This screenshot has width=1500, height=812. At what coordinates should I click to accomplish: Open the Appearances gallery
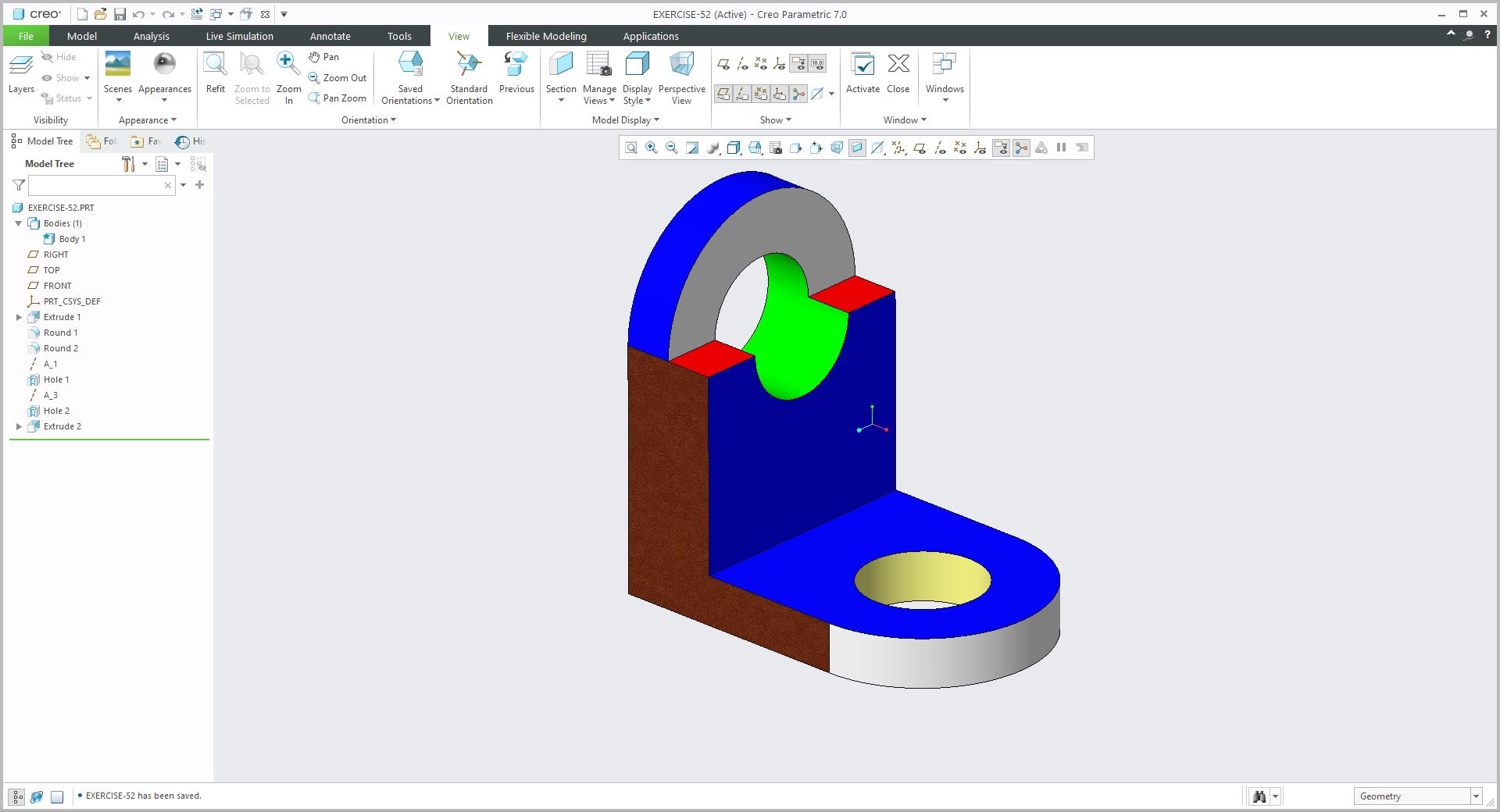click(165, 77)
